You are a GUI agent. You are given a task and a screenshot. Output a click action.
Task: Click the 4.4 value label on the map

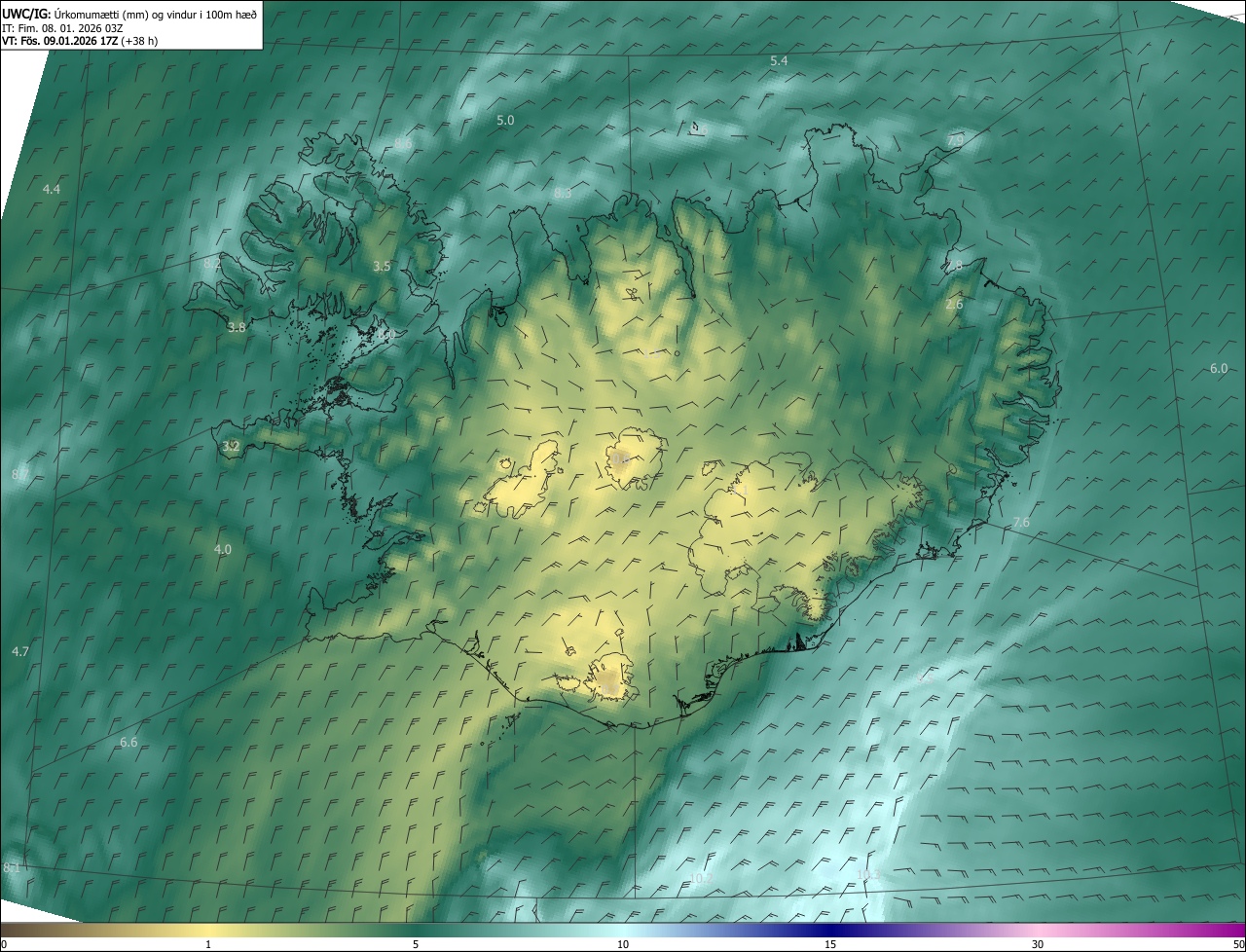point(52,189)
